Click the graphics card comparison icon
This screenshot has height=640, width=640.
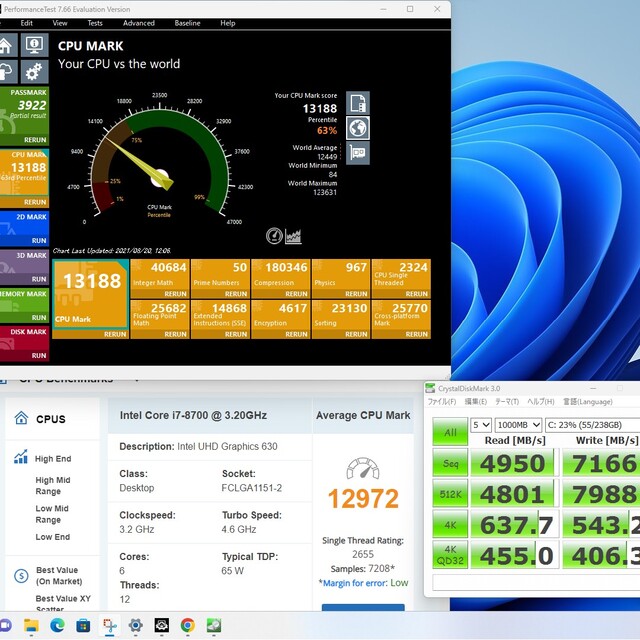(358, 153)
